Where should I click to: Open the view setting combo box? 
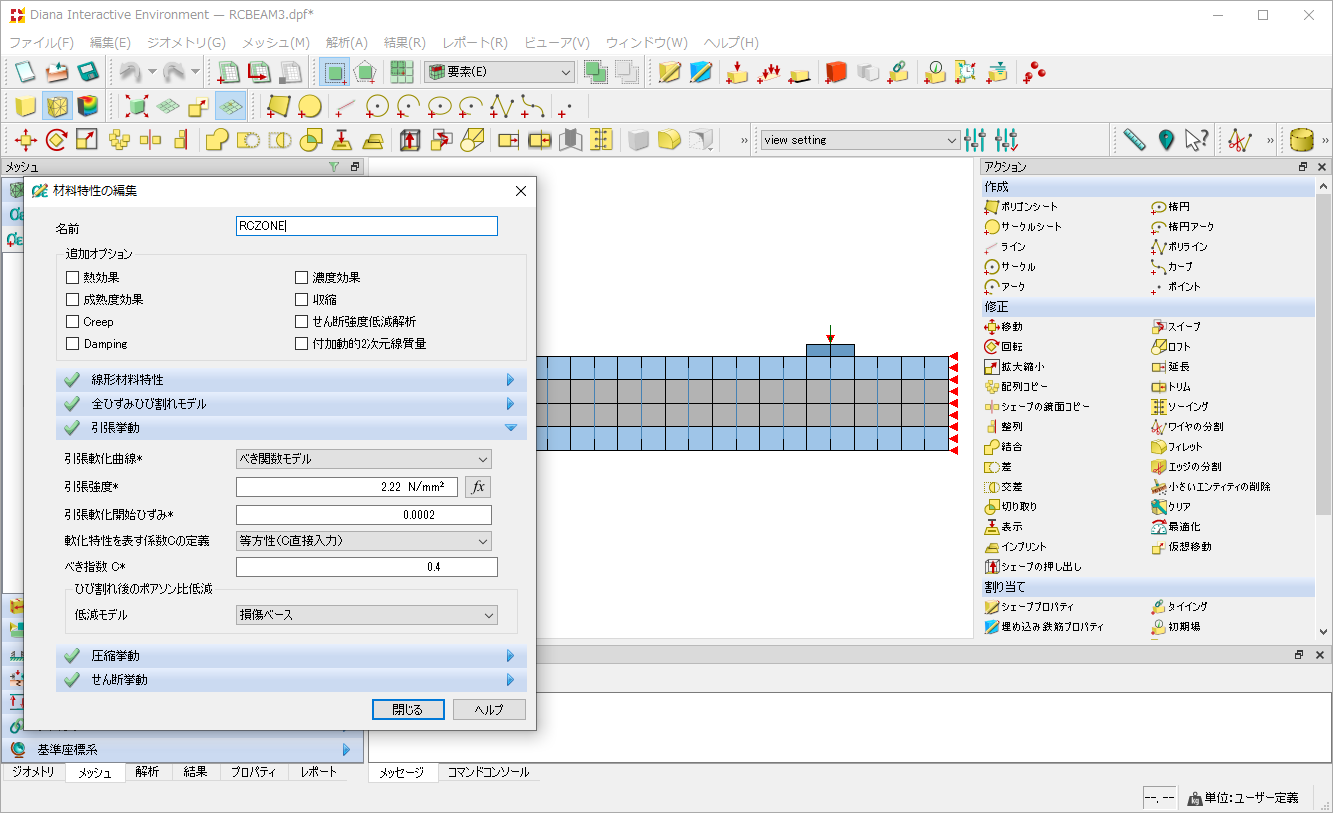coord(860,140)
